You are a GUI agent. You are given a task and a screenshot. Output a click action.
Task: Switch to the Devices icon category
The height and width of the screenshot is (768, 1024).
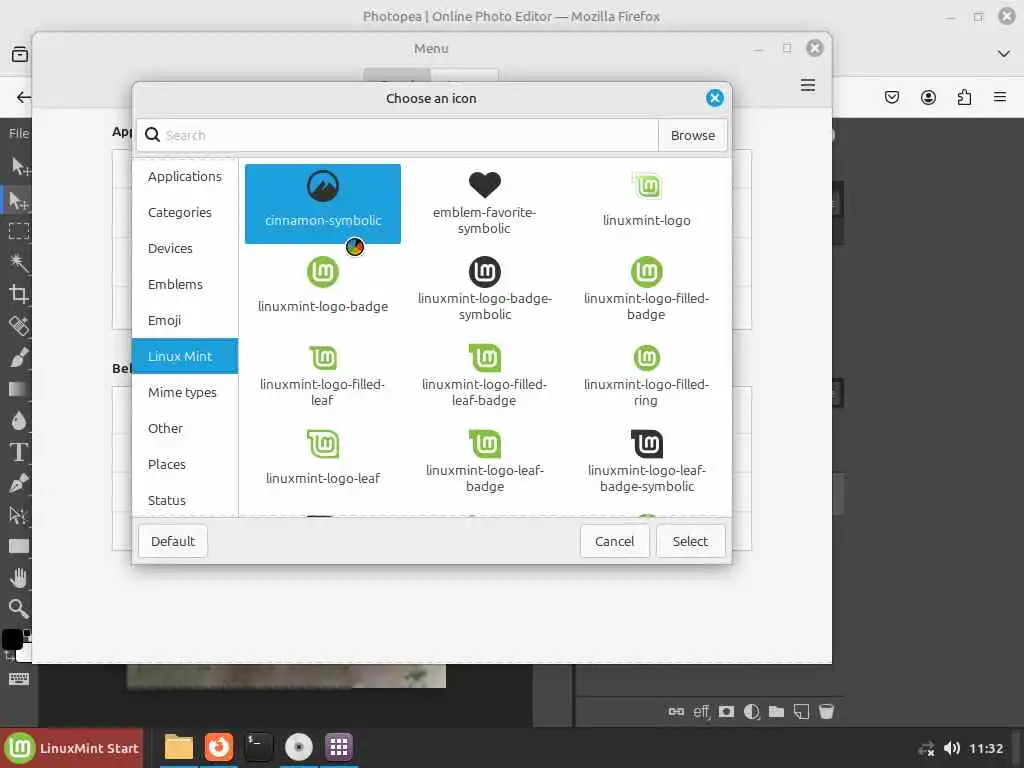pos(185,248)
